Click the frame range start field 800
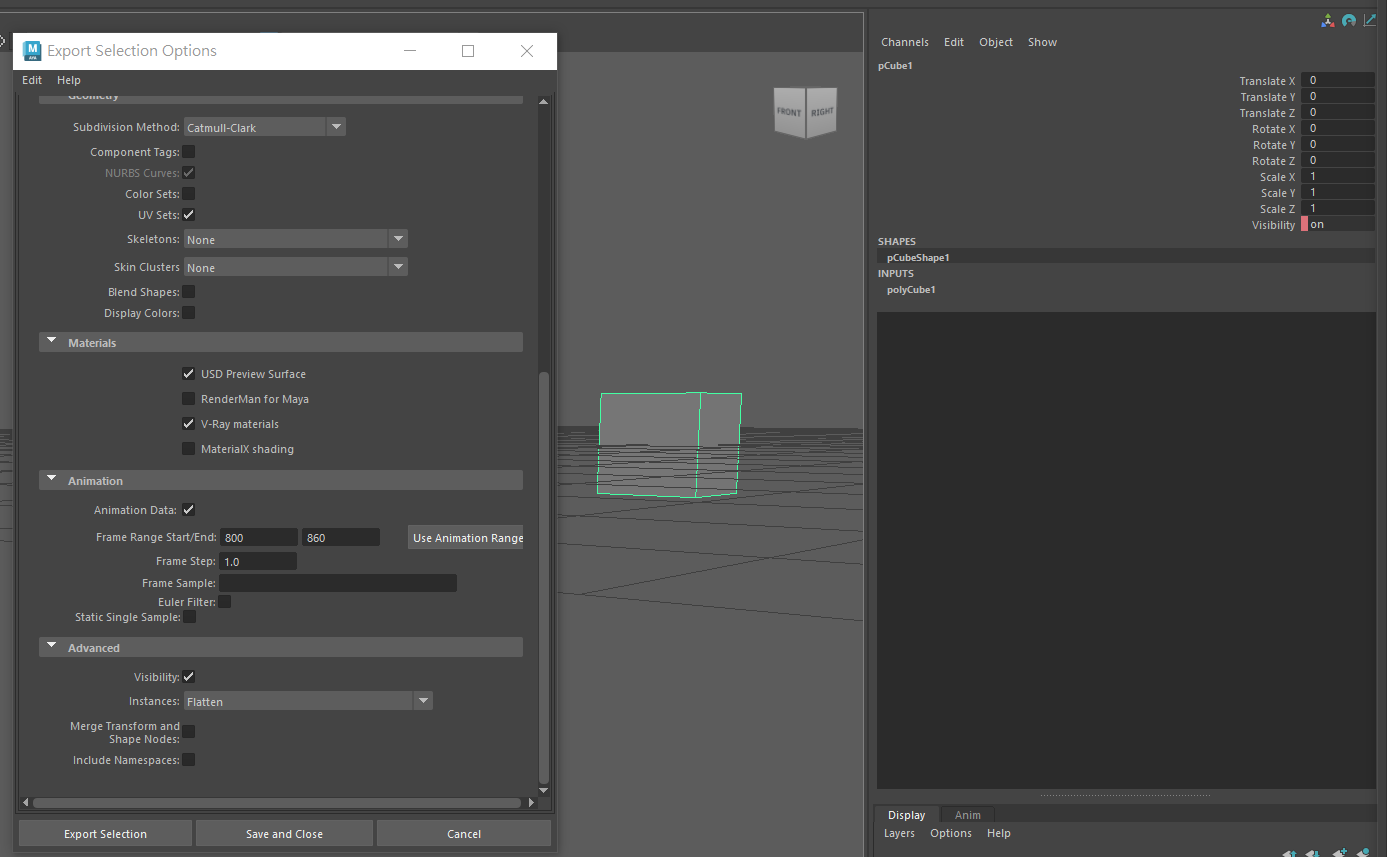This screenshot has height=857, width=1387. (259, 537)
